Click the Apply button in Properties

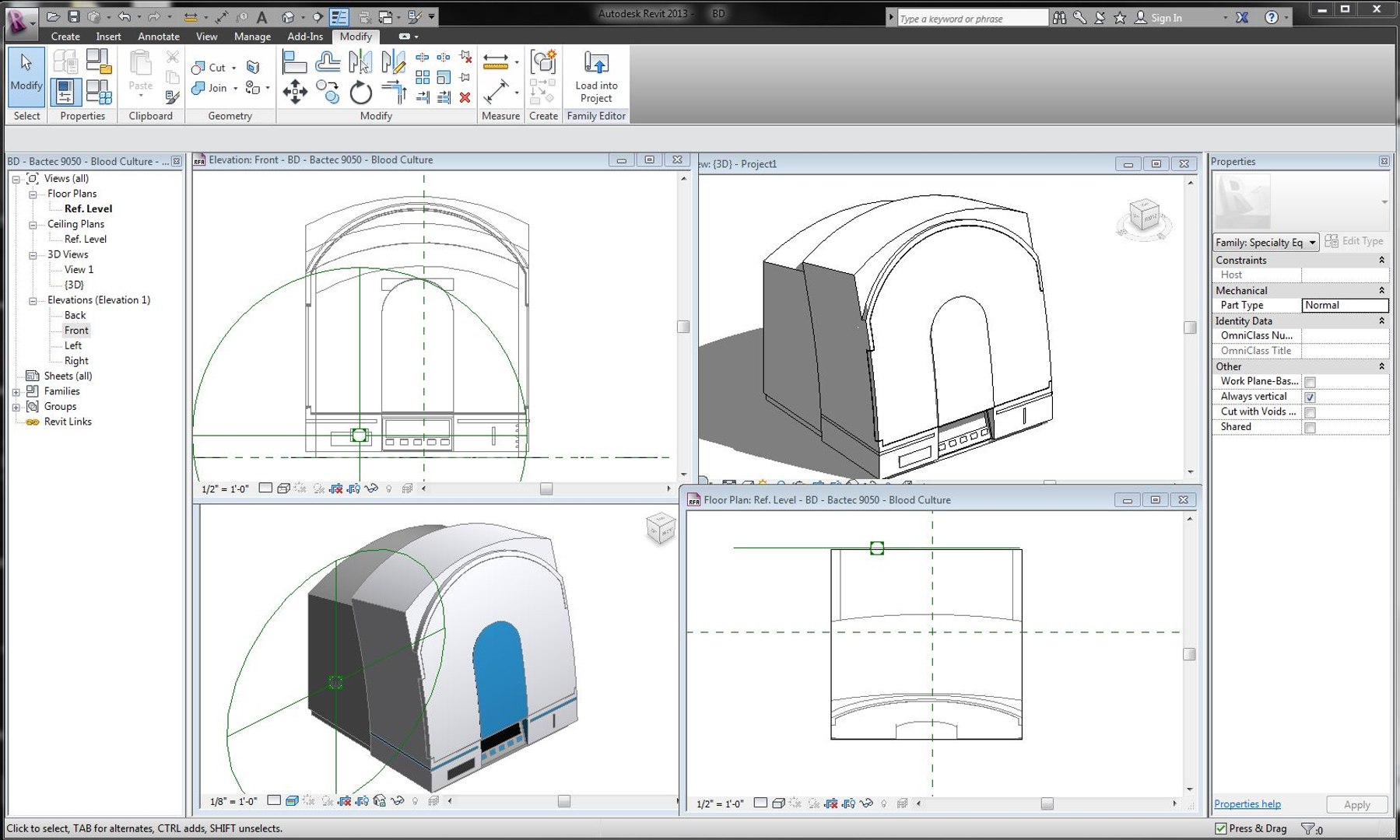[x=1356, y=805]
